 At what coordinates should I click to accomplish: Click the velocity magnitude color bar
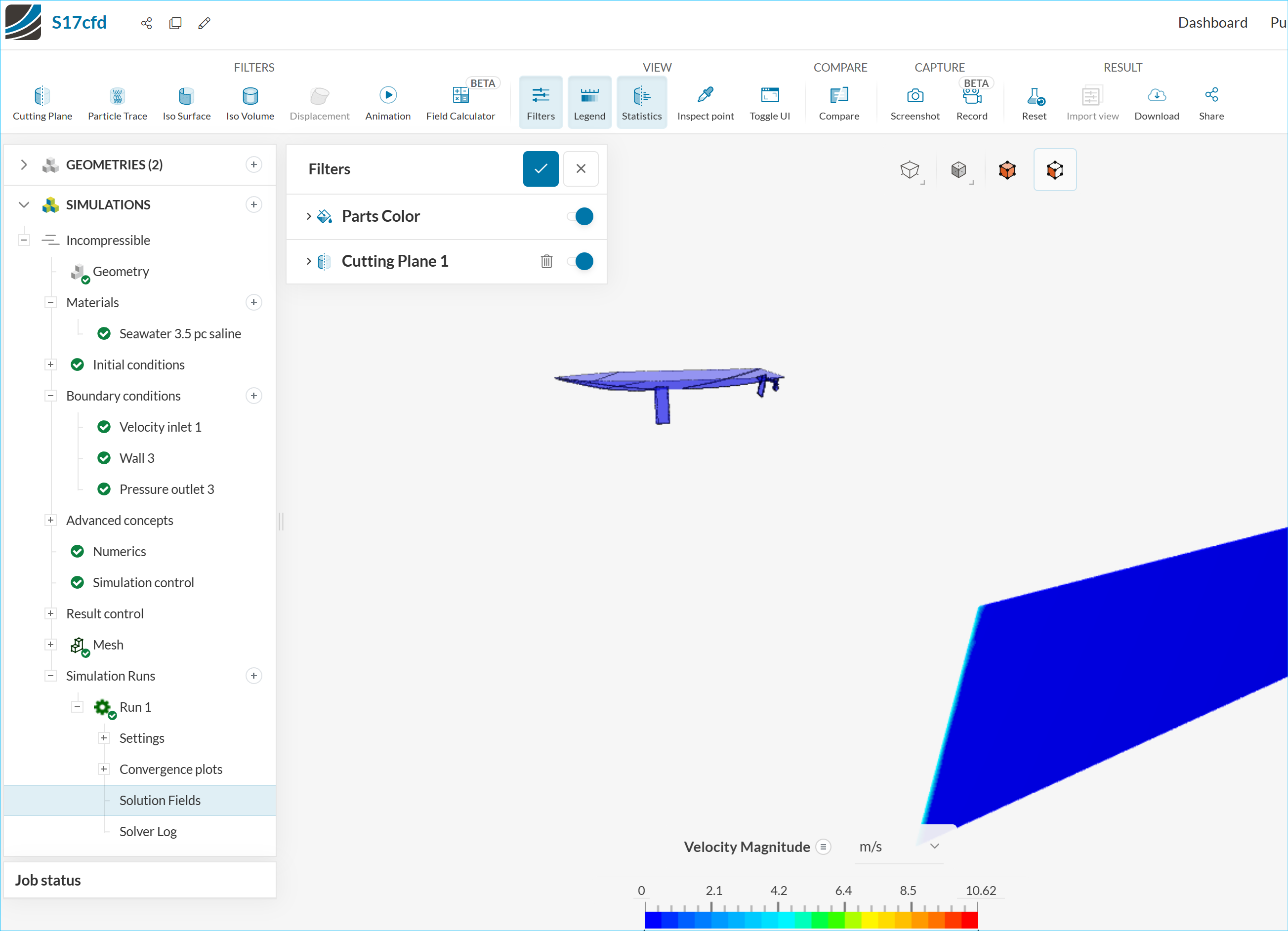pyautogui.click(x=810, y=919)
